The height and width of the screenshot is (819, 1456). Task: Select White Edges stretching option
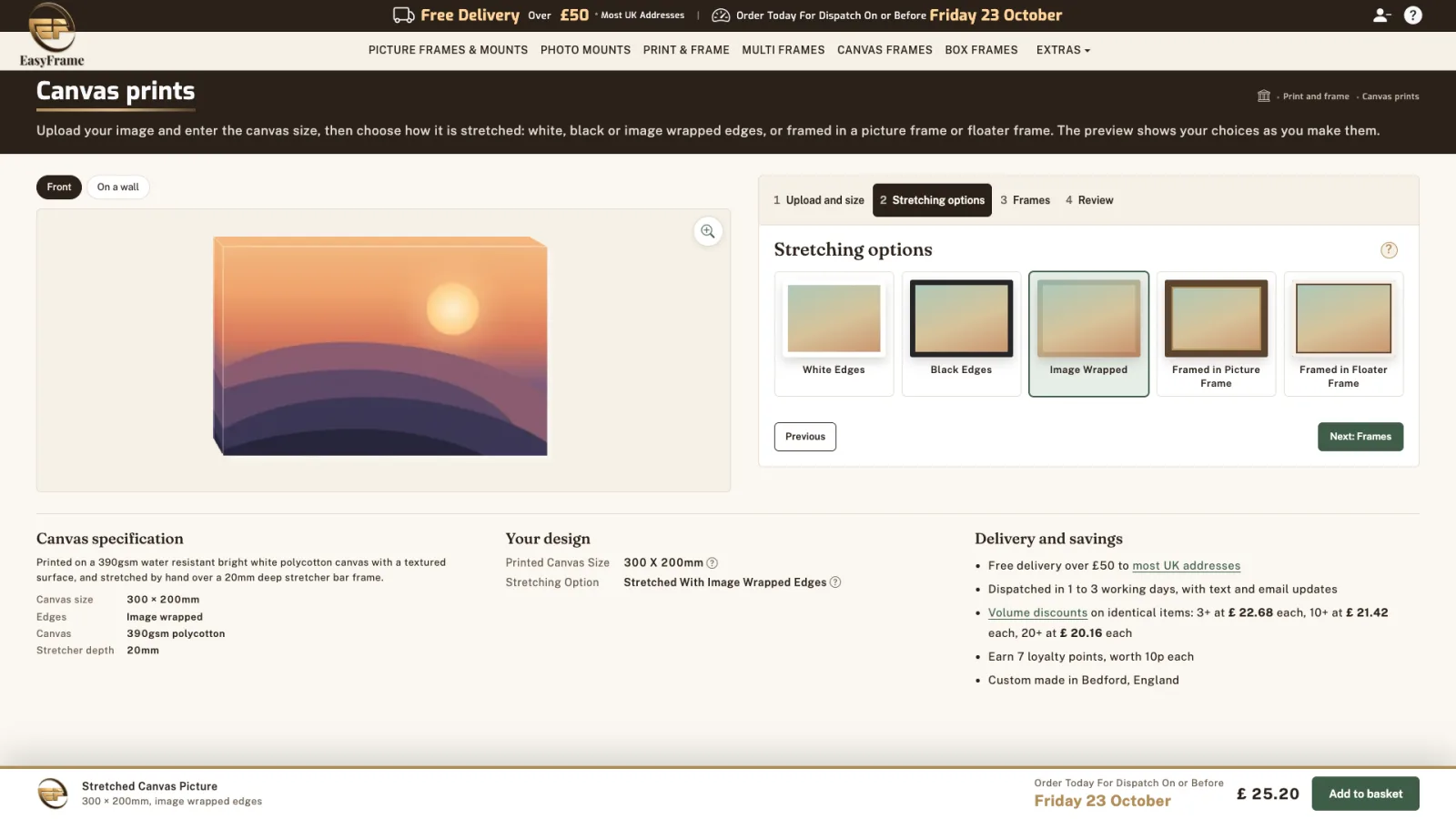(834, 334)
